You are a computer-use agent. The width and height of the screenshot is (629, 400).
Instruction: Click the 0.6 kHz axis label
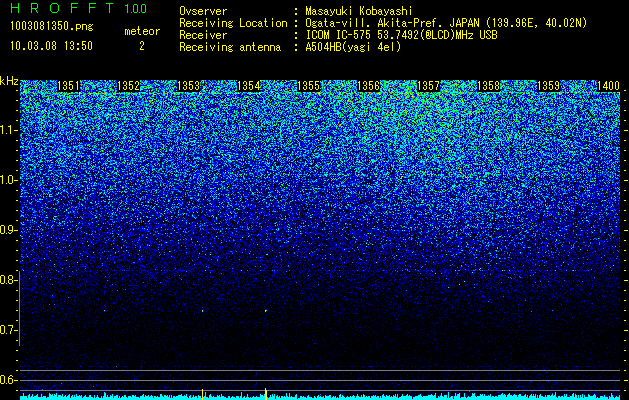(7, 380)
